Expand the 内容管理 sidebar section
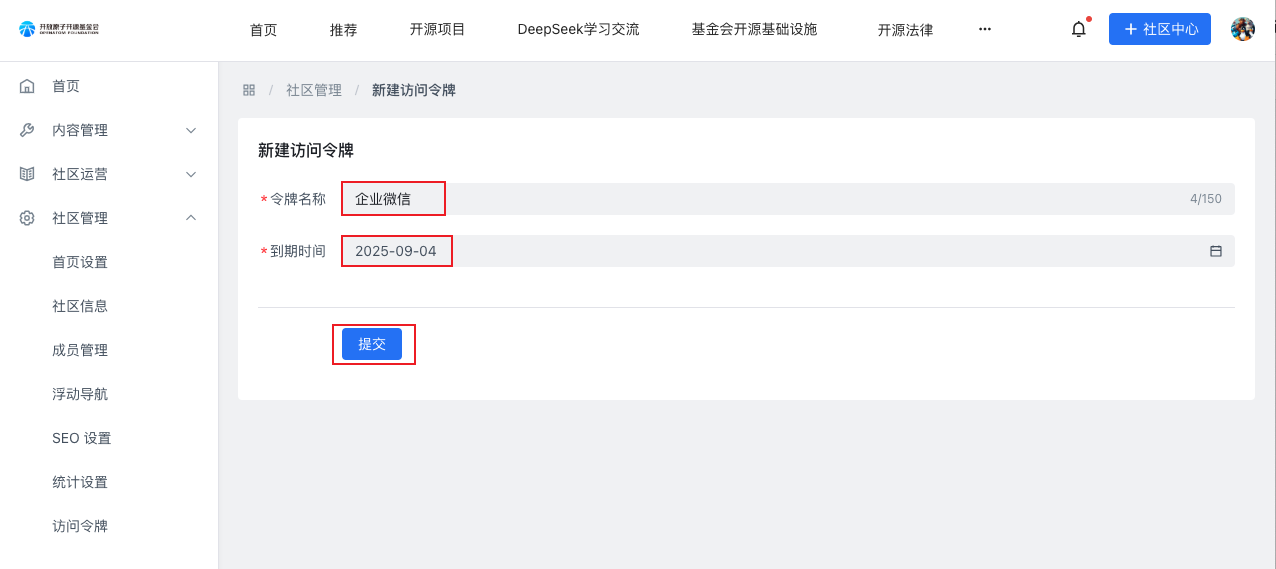1276x569 pixels. tap(191, 130)
